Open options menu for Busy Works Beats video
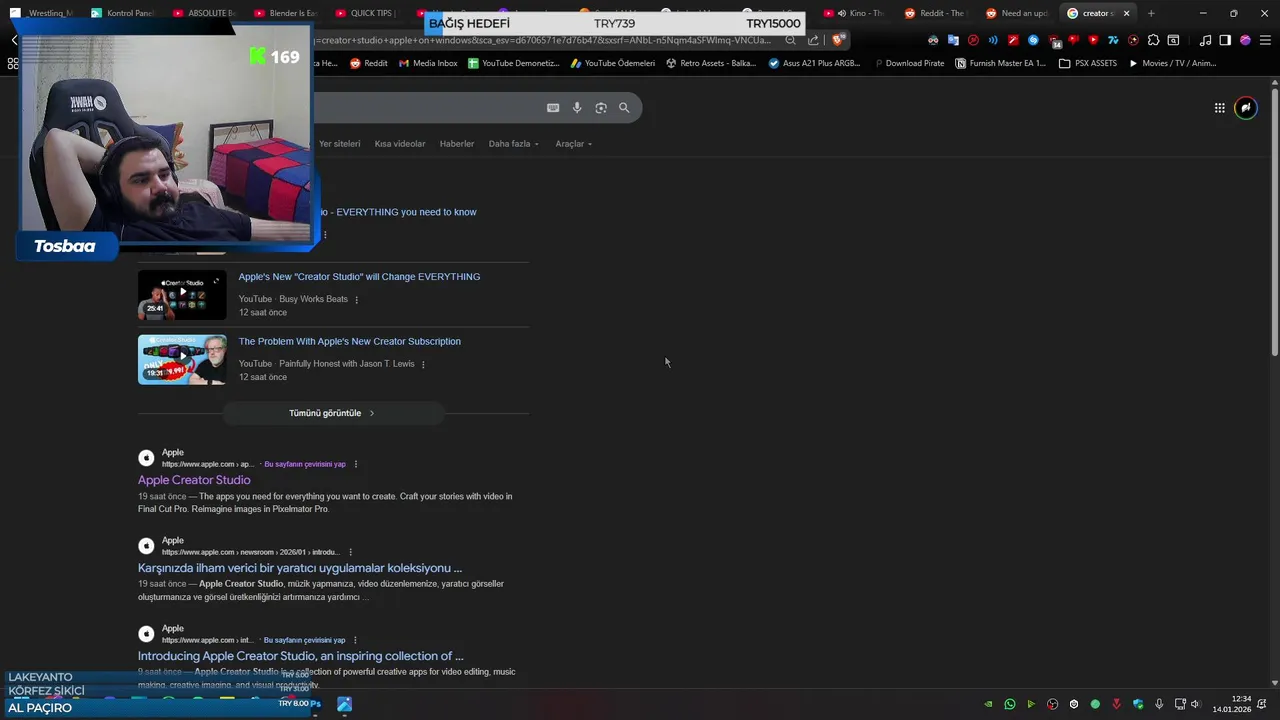1280x720 pixels. [357, 299]
